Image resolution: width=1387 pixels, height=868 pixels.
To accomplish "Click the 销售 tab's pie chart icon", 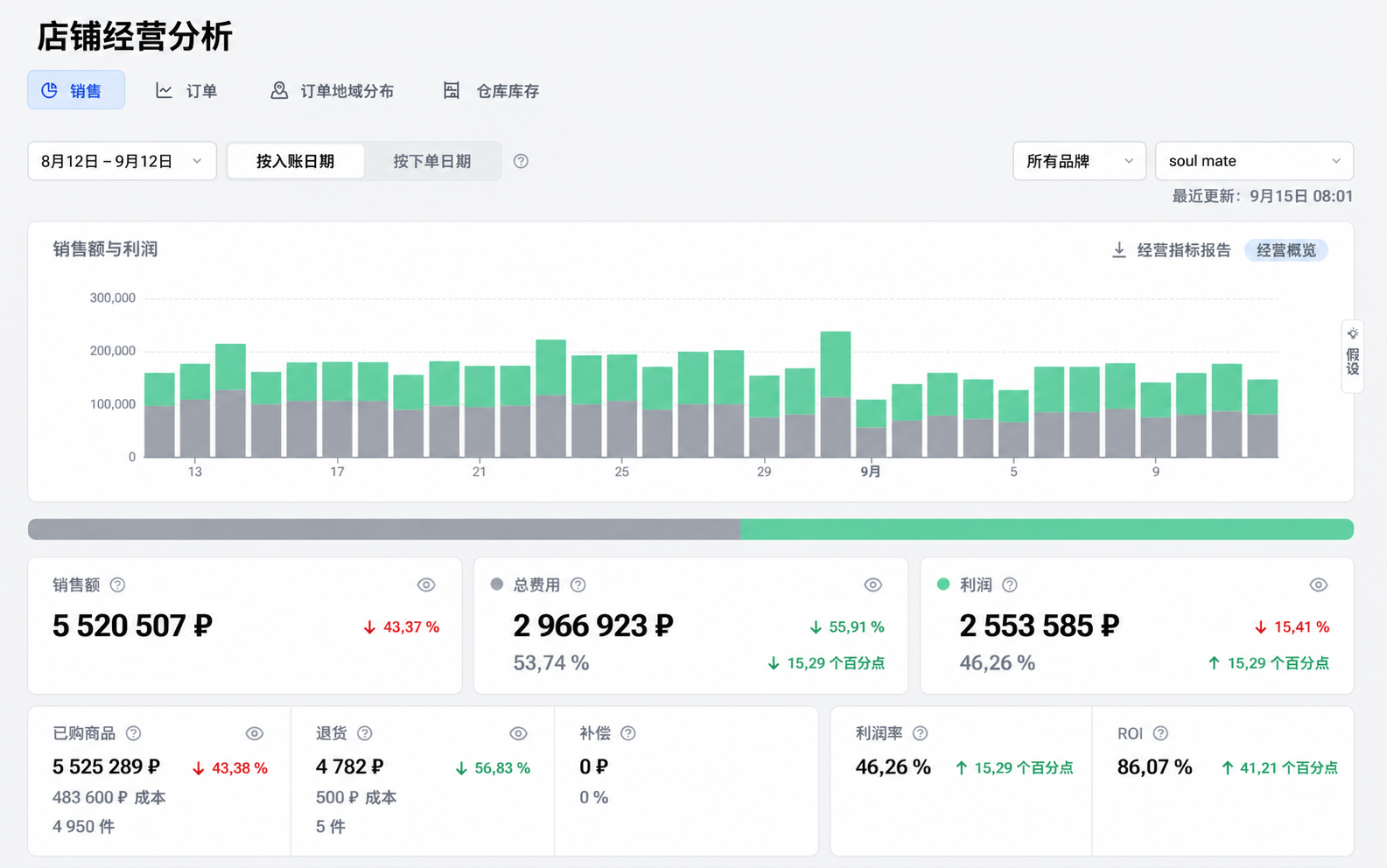I will (x=50, y=90).
